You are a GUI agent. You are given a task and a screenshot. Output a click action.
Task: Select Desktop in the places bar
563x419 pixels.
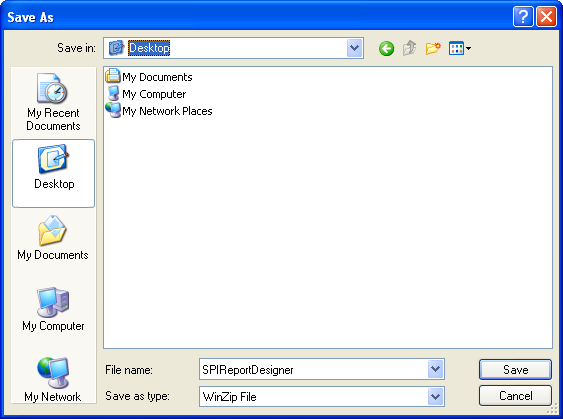click(x=53, y=173)
